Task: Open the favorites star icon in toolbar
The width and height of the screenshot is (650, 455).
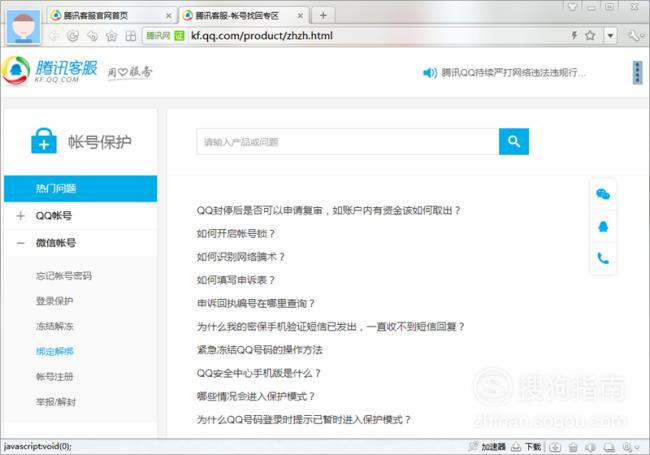Action: [x=112, y=36]
